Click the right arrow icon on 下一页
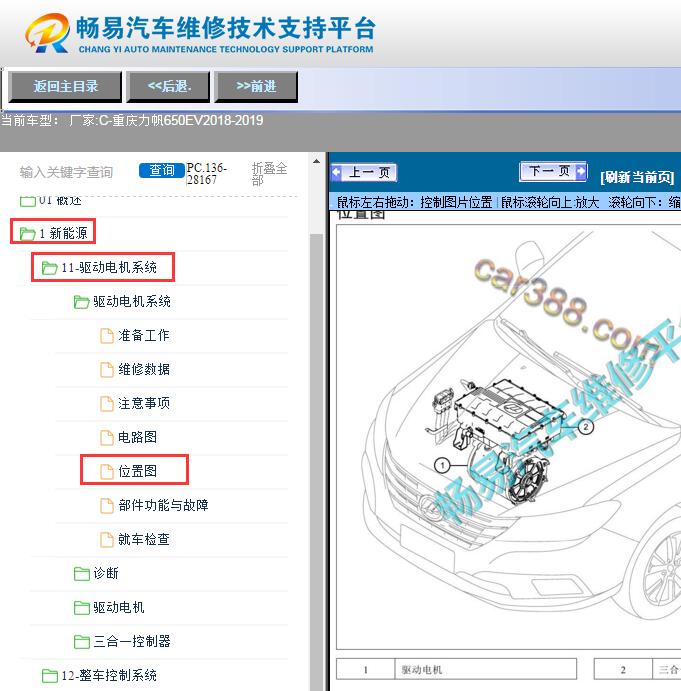Screen dimensions: 681x691 pyautogui.click(x=581, y=171)
